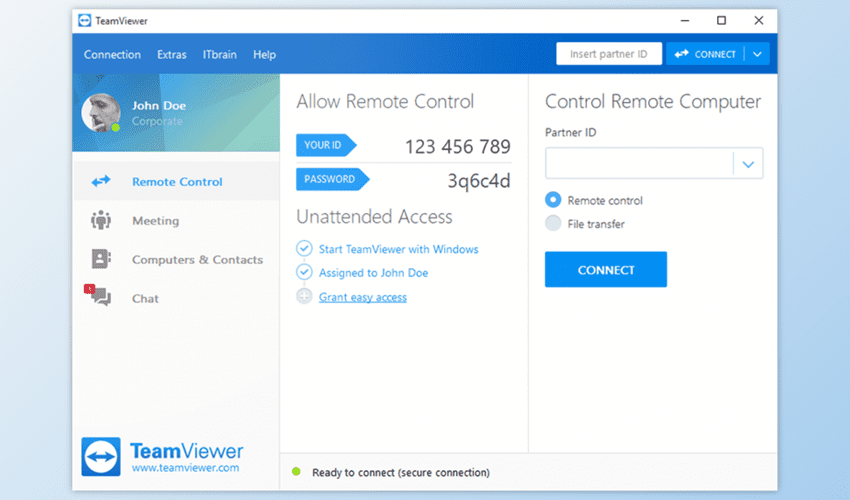Viewport: 850px width, 500px height.
Task: Click the Meeting people icon
Action: [x=101, y=220]
